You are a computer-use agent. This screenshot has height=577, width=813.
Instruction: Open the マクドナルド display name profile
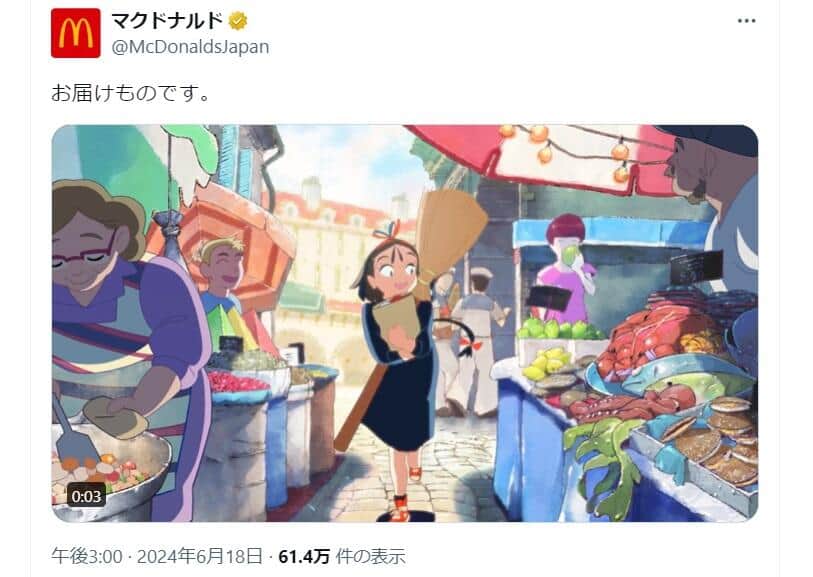click(167, 21)
